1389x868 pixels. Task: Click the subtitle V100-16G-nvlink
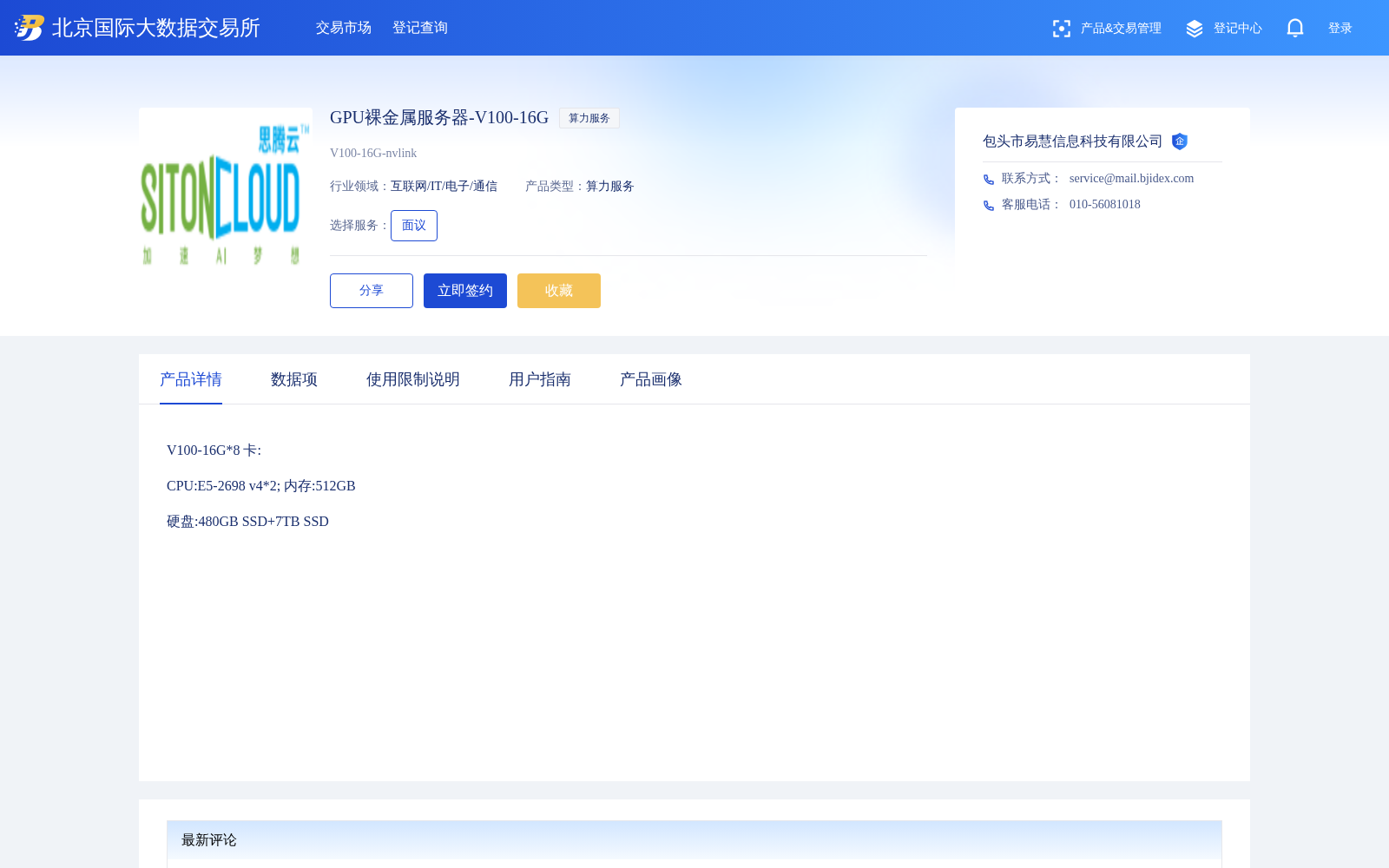pyautogui.click(x=373, y=154)
